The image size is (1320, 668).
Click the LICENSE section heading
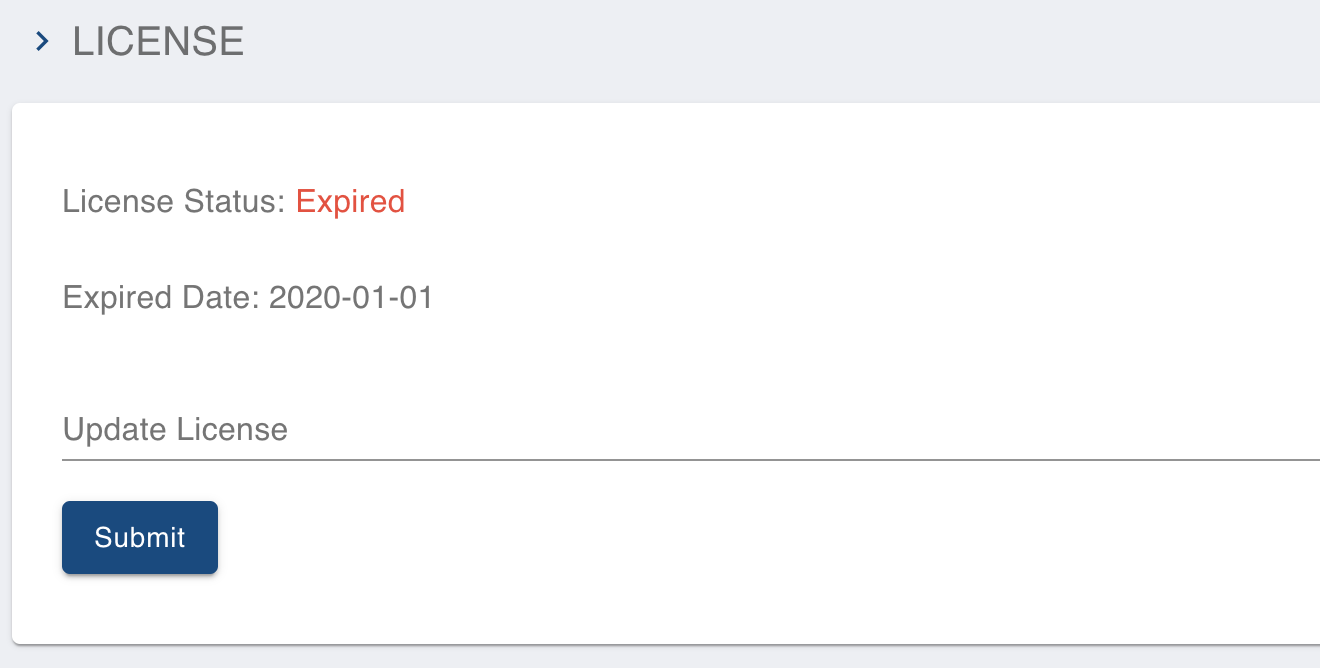pos(158,42)
